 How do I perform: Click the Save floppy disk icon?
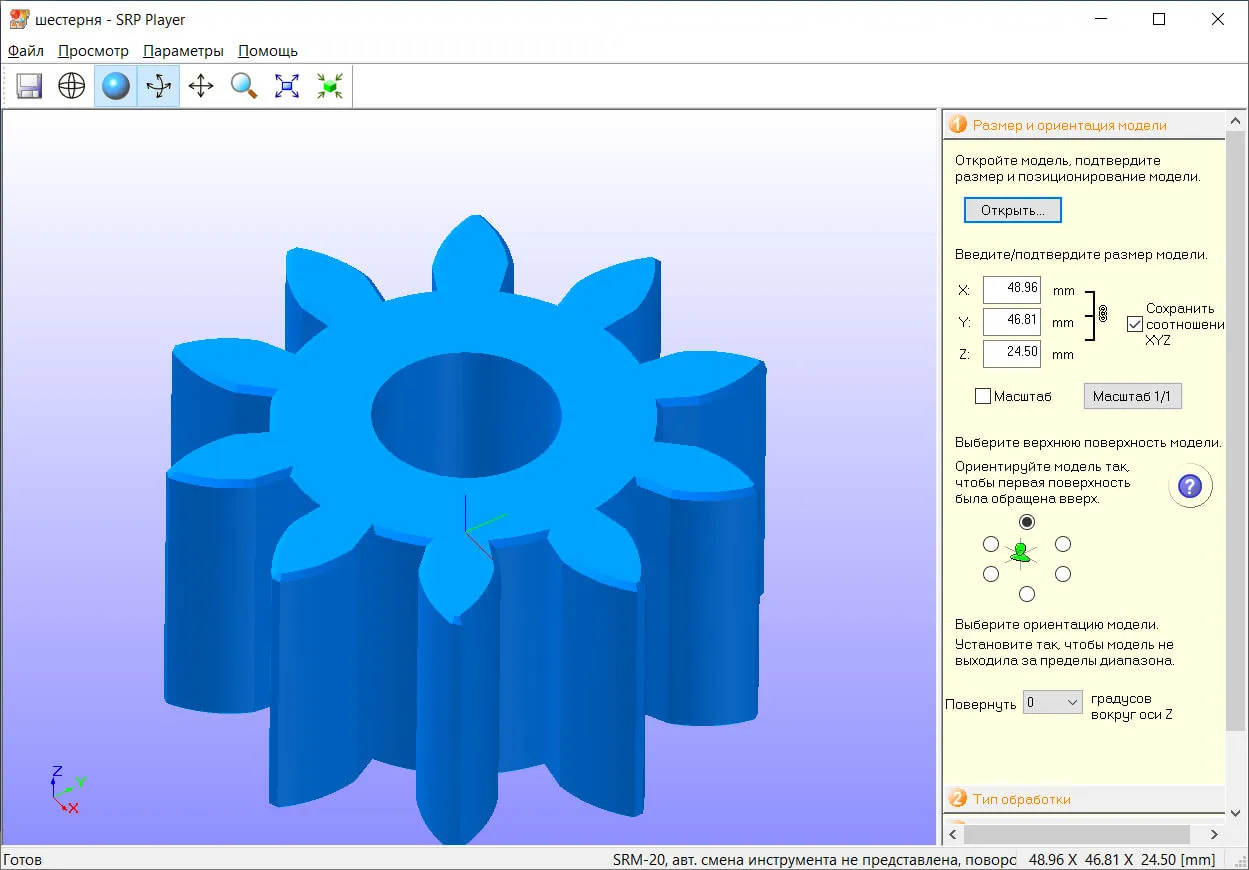[29, 86]
